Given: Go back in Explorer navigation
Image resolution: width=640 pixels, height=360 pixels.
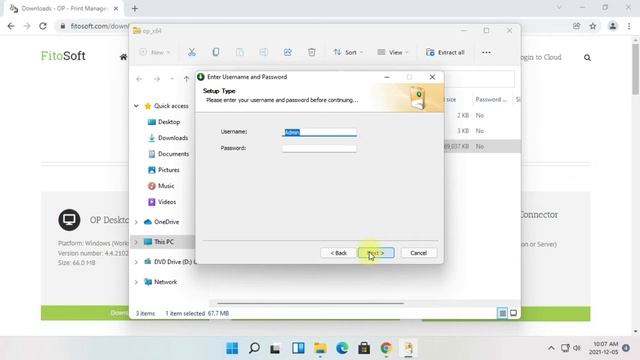Looking at the screenshot, I should pos(139,79).
